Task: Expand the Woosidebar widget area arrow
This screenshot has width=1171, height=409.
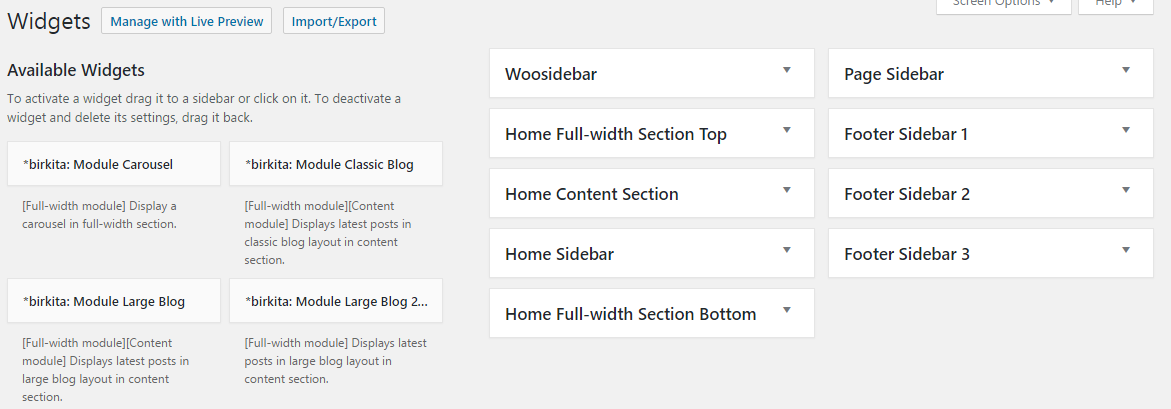Action: click(x=787, y=70)
